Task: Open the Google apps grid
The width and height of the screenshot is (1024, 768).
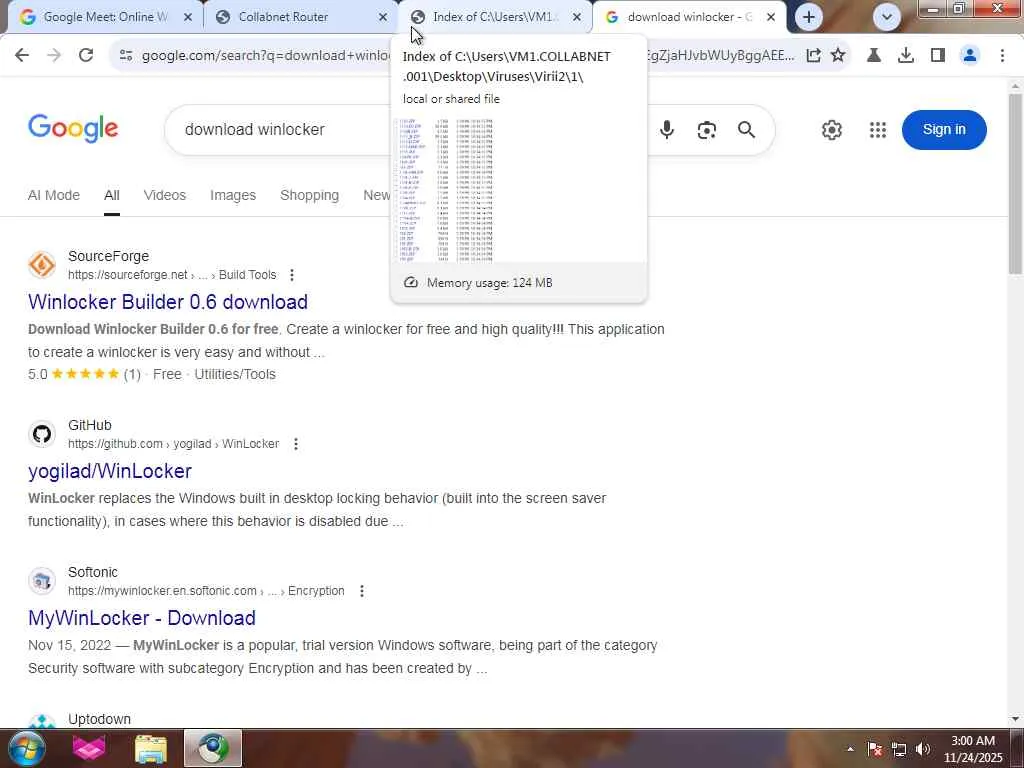Action: 878,129
